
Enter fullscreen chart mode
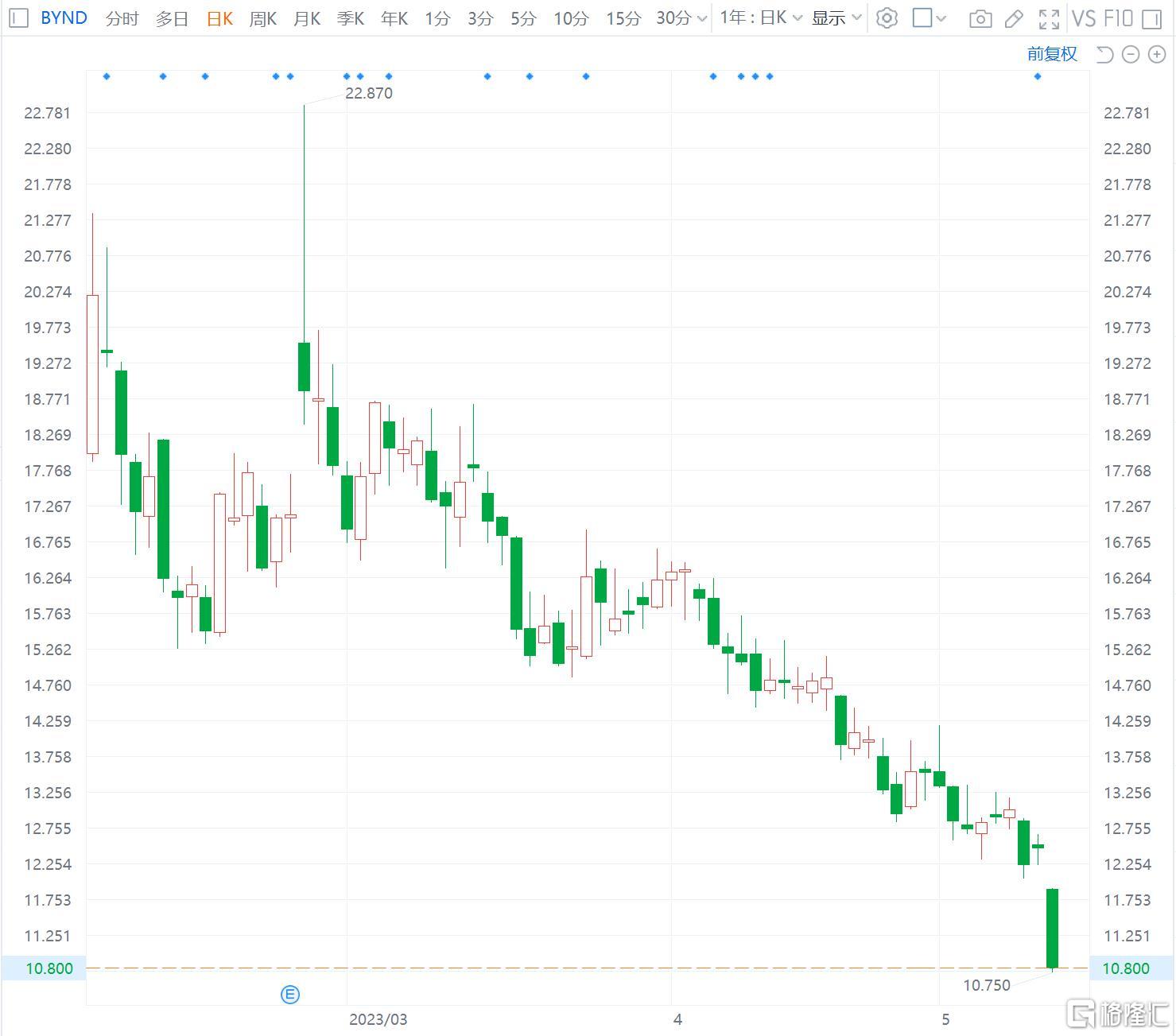click(x=1050, y=18)
